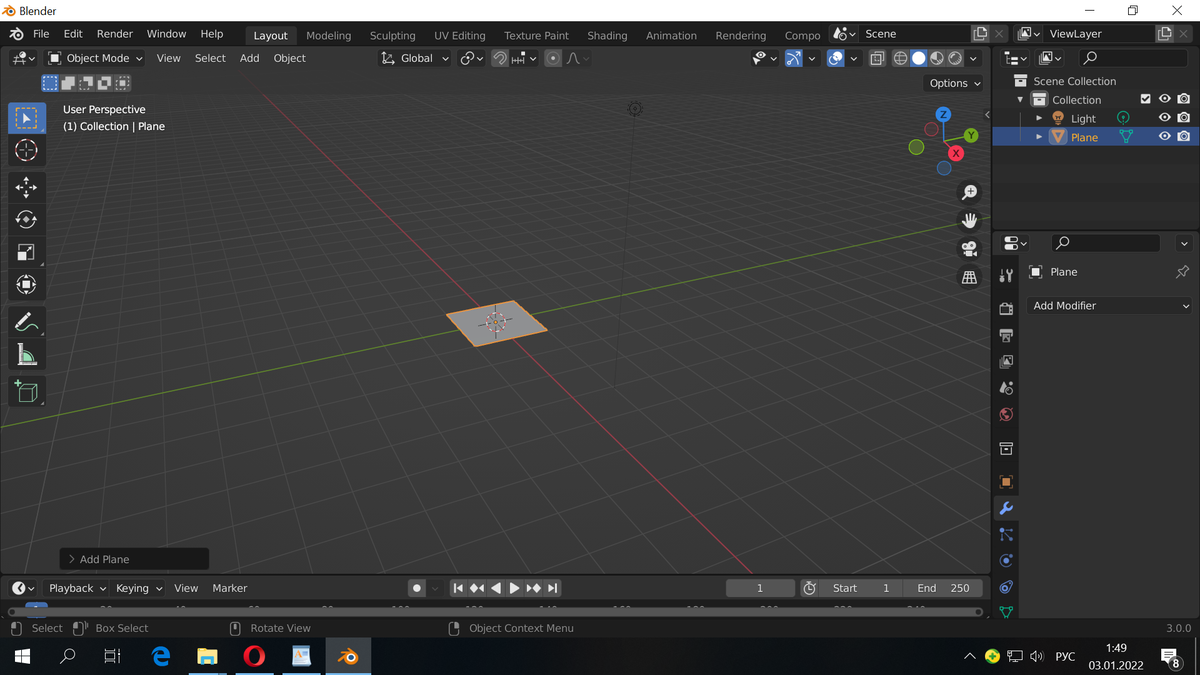
Task: Click the End frame field
Action: [x=943, y=588]
